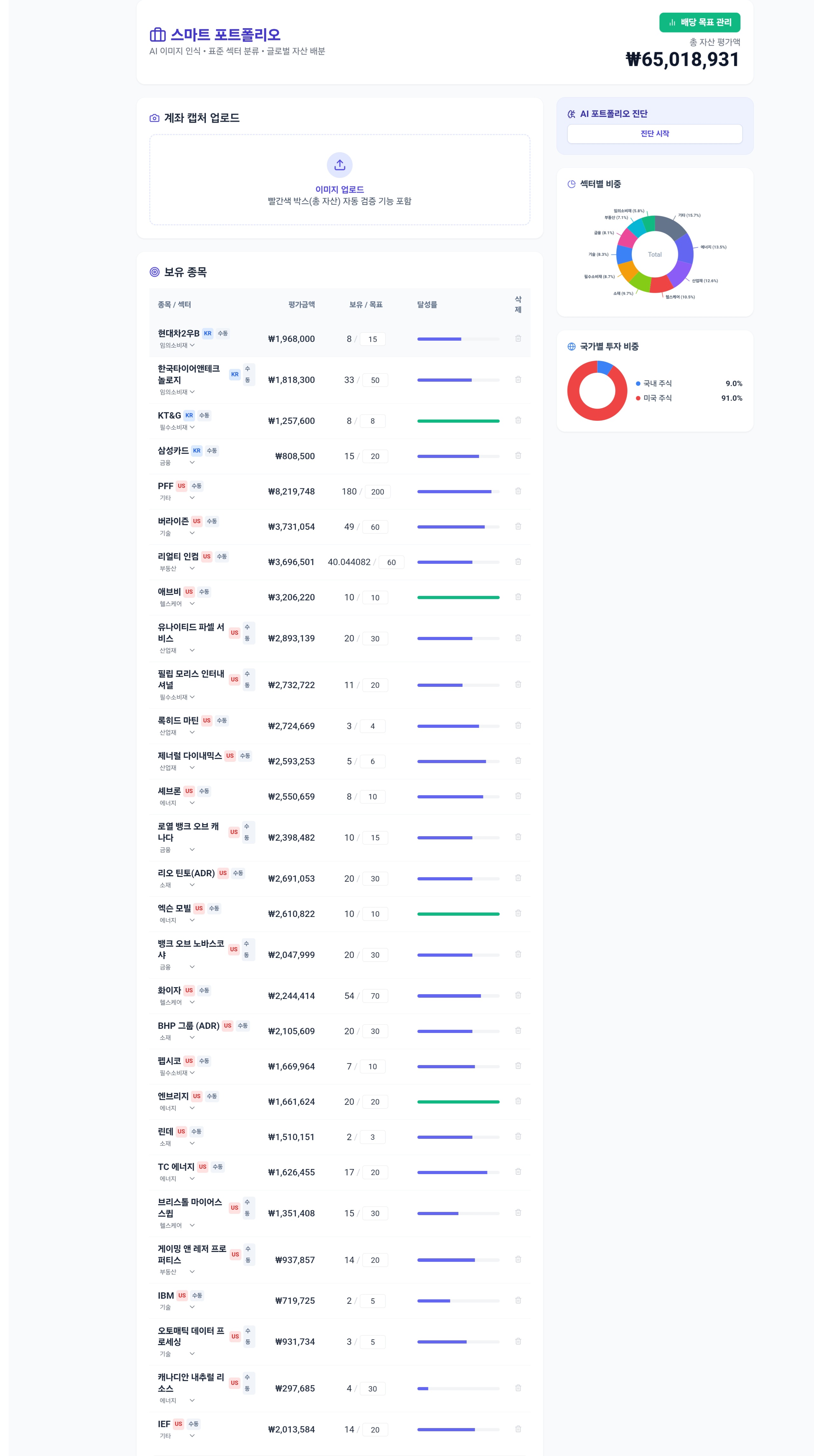Click trash icon for KT&G row
This screenshot has width=814, height=1456.
click(x=518, y=420)
